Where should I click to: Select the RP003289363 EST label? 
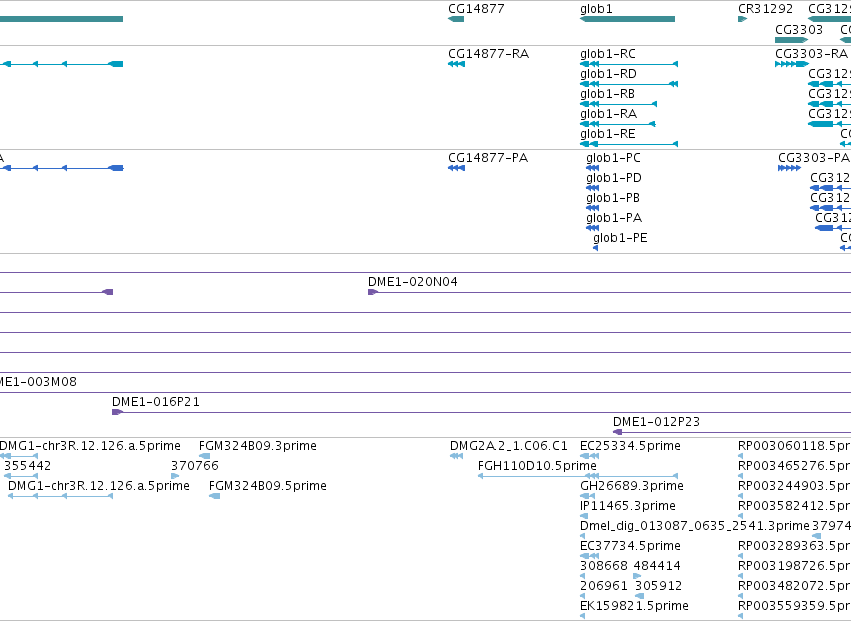click(x=795, y=546)
